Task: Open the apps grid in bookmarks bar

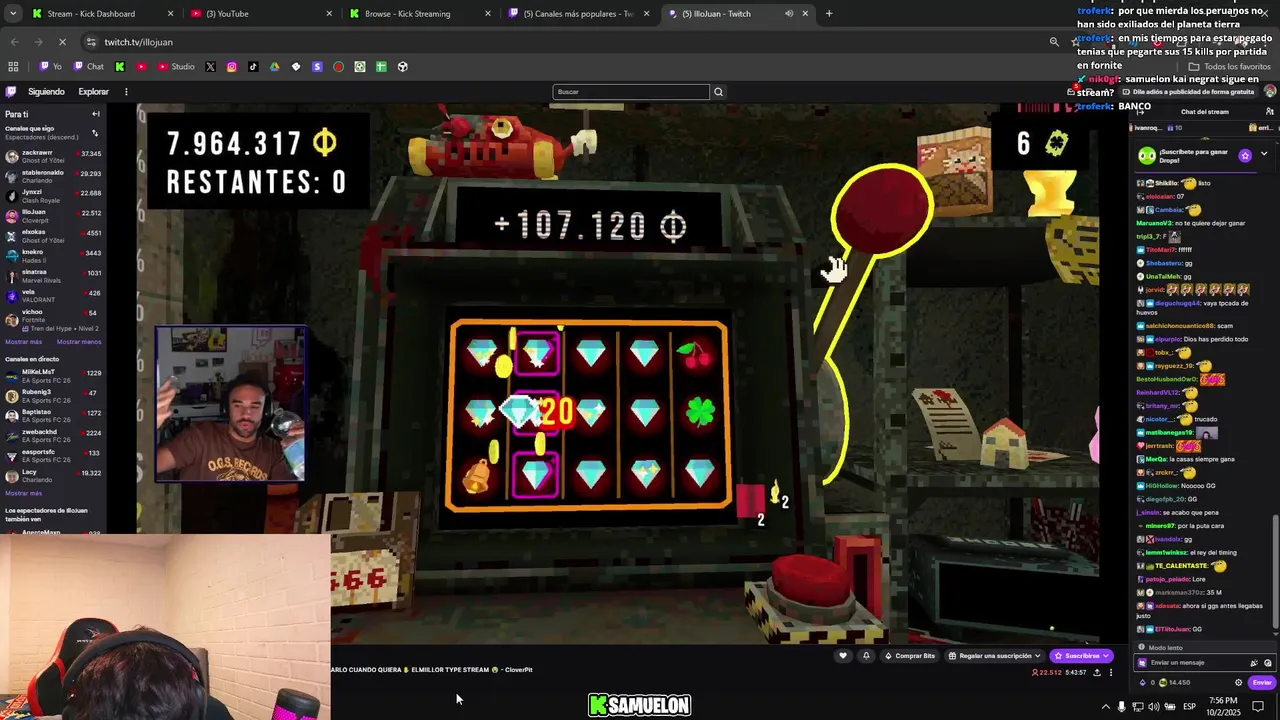Action: coord(13,67)
